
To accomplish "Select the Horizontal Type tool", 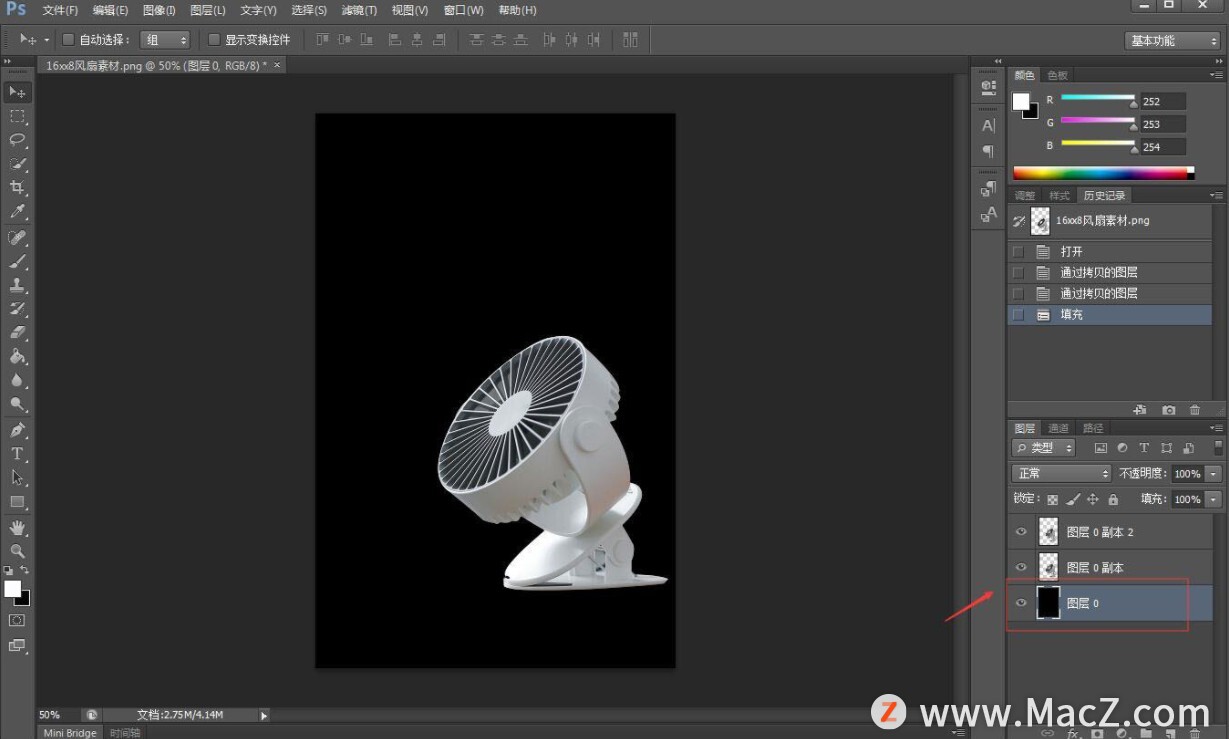I will (17, 454).
